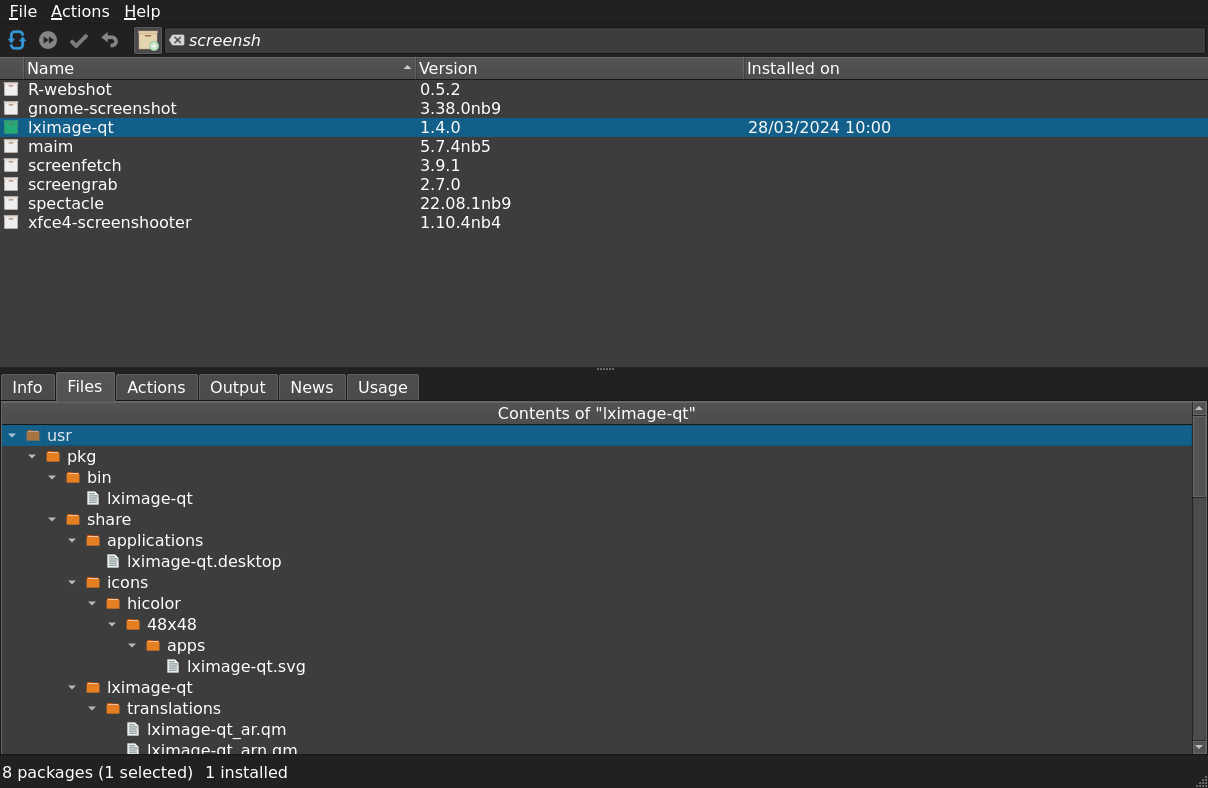1208x788 pixels.
Task: Open the File menu
Action: (23, 12)
